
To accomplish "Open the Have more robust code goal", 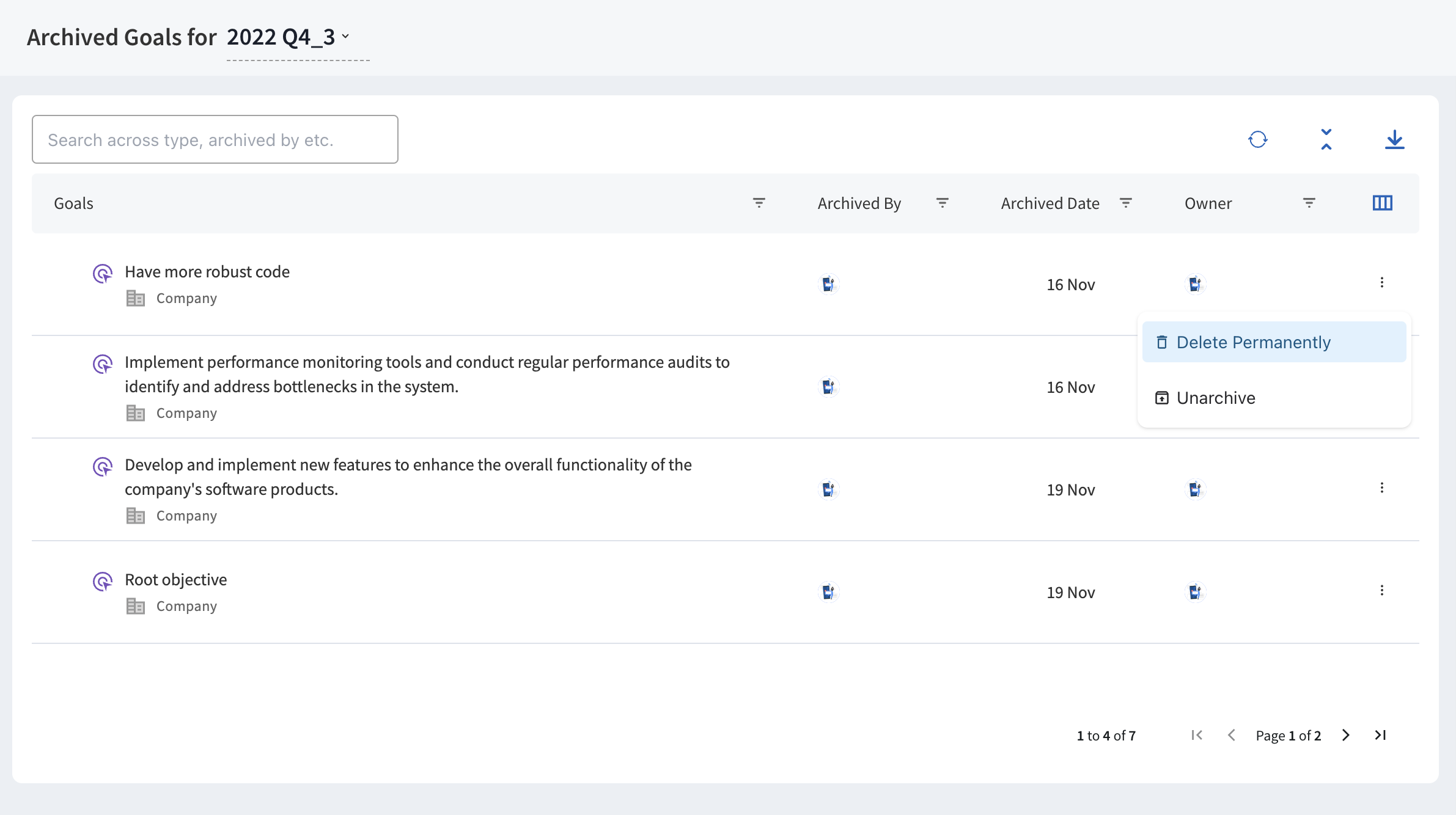I will (x=207, y=271).
